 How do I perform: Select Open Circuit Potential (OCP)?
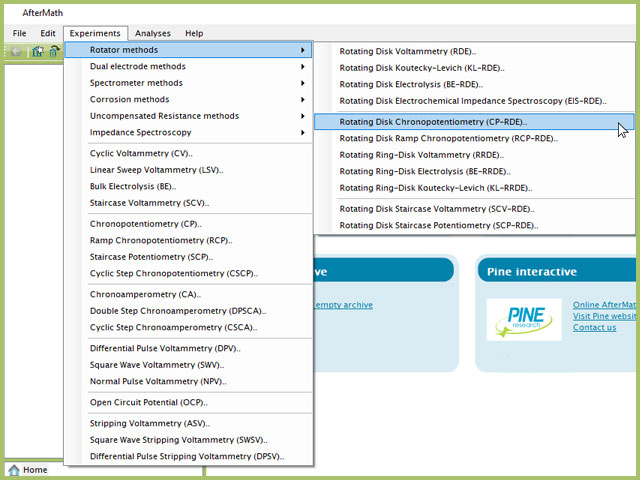tap(188, 402)
